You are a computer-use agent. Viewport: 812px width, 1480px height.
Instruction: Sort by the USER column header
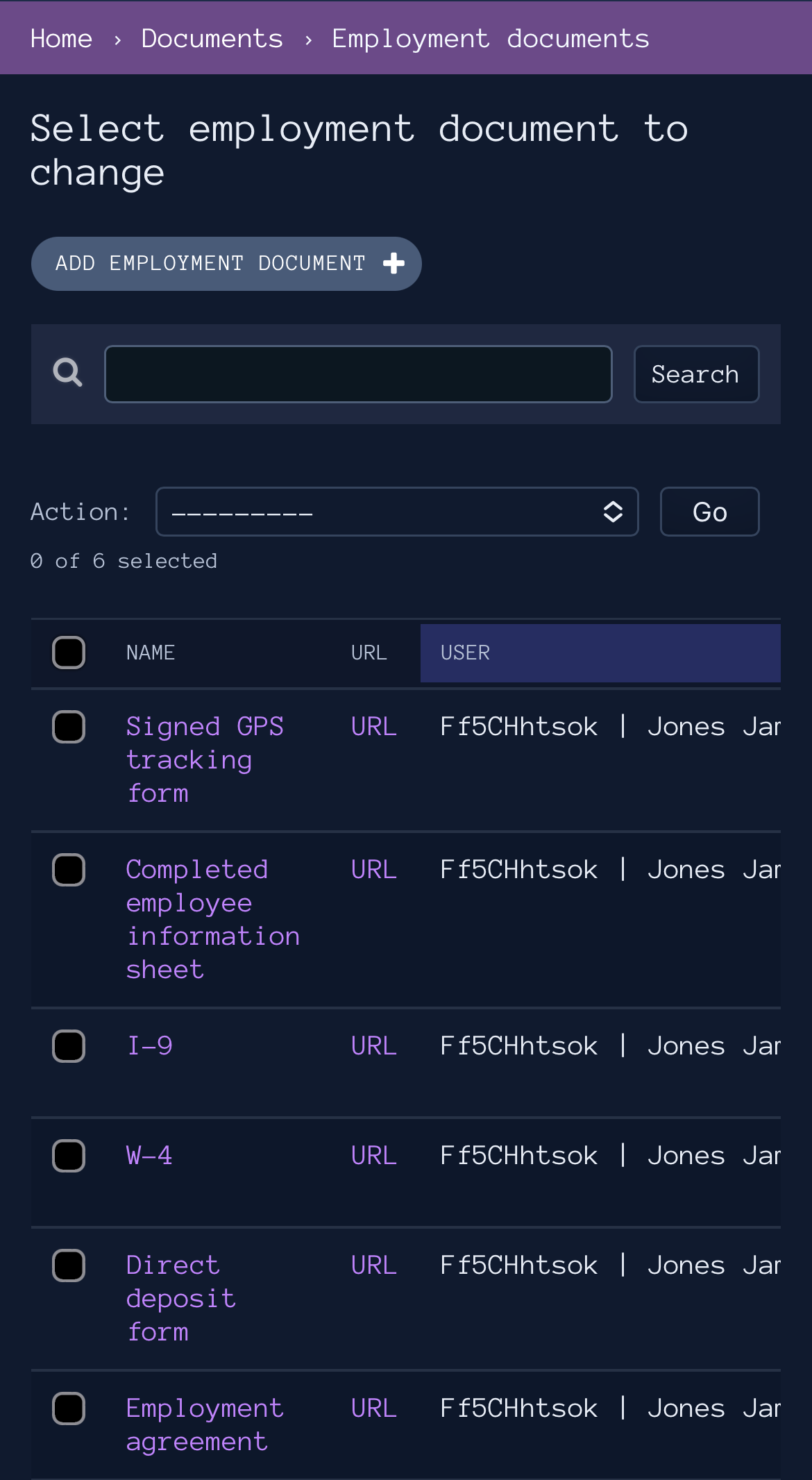pyautogui.click(x=465, y=653)
